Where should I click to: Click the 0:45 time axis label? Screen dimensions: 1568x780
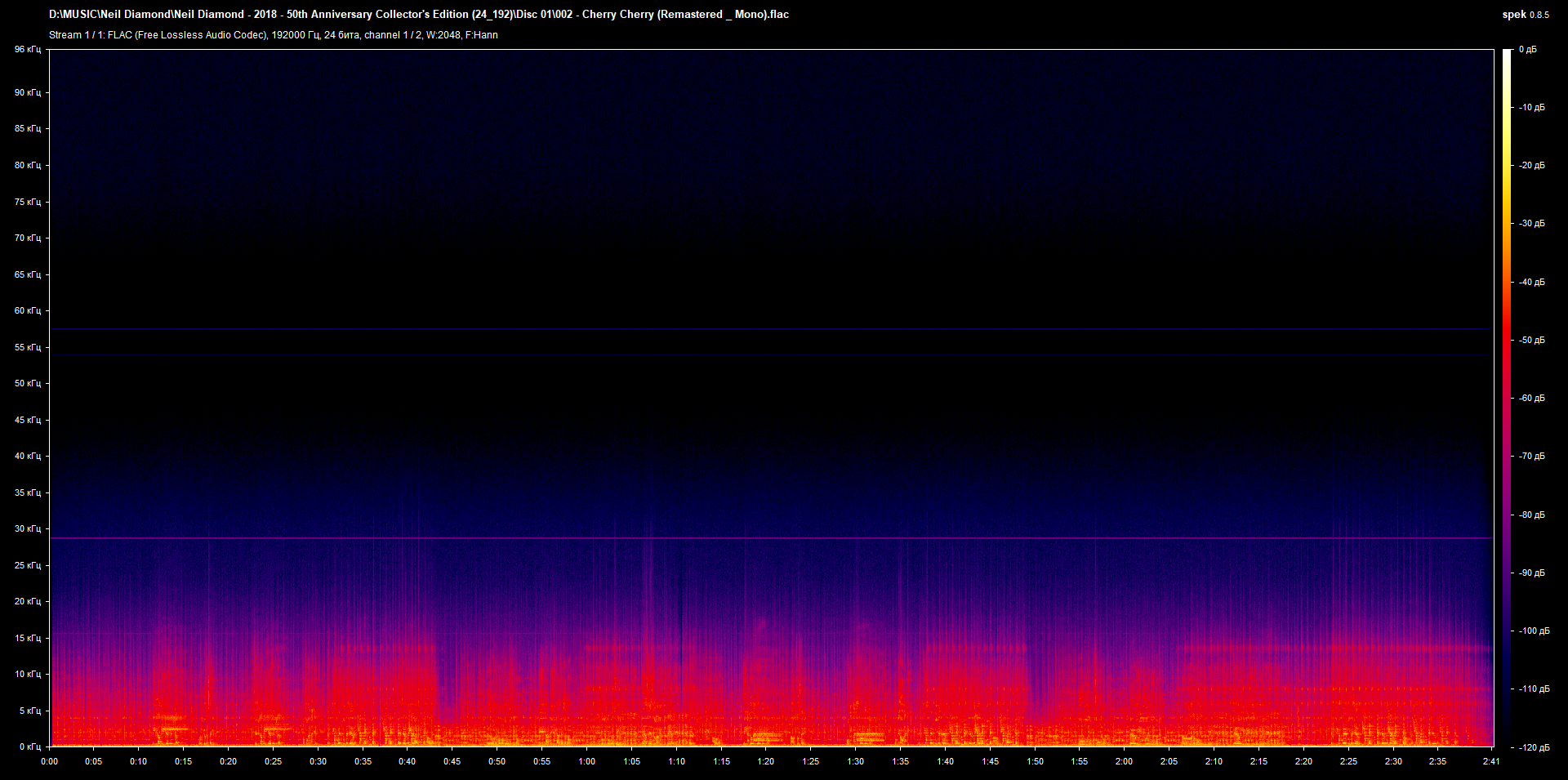coord(452,761)
